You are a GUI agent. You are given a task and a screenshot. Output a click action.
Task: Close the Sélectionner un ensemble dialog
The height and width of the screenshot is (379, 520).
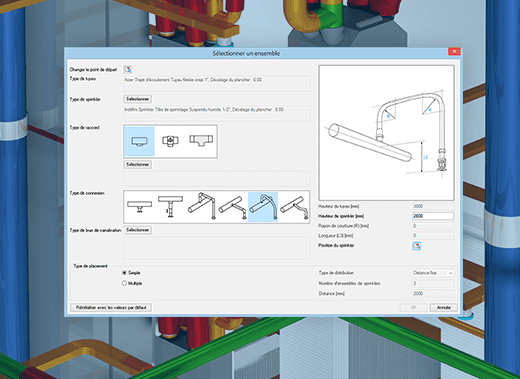coord(454,51)
